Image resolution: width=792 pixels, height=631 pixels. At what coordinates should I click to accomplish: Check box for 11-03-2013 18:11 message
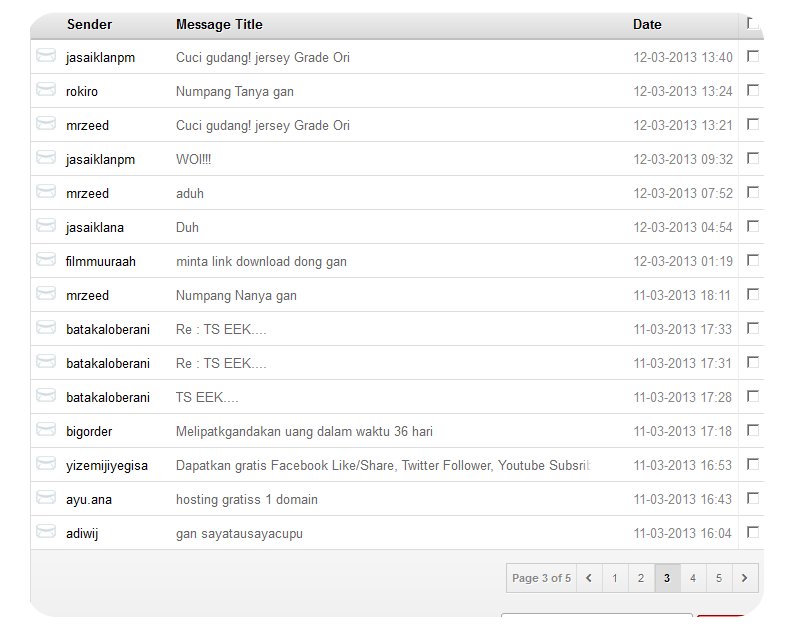point(753,295)
